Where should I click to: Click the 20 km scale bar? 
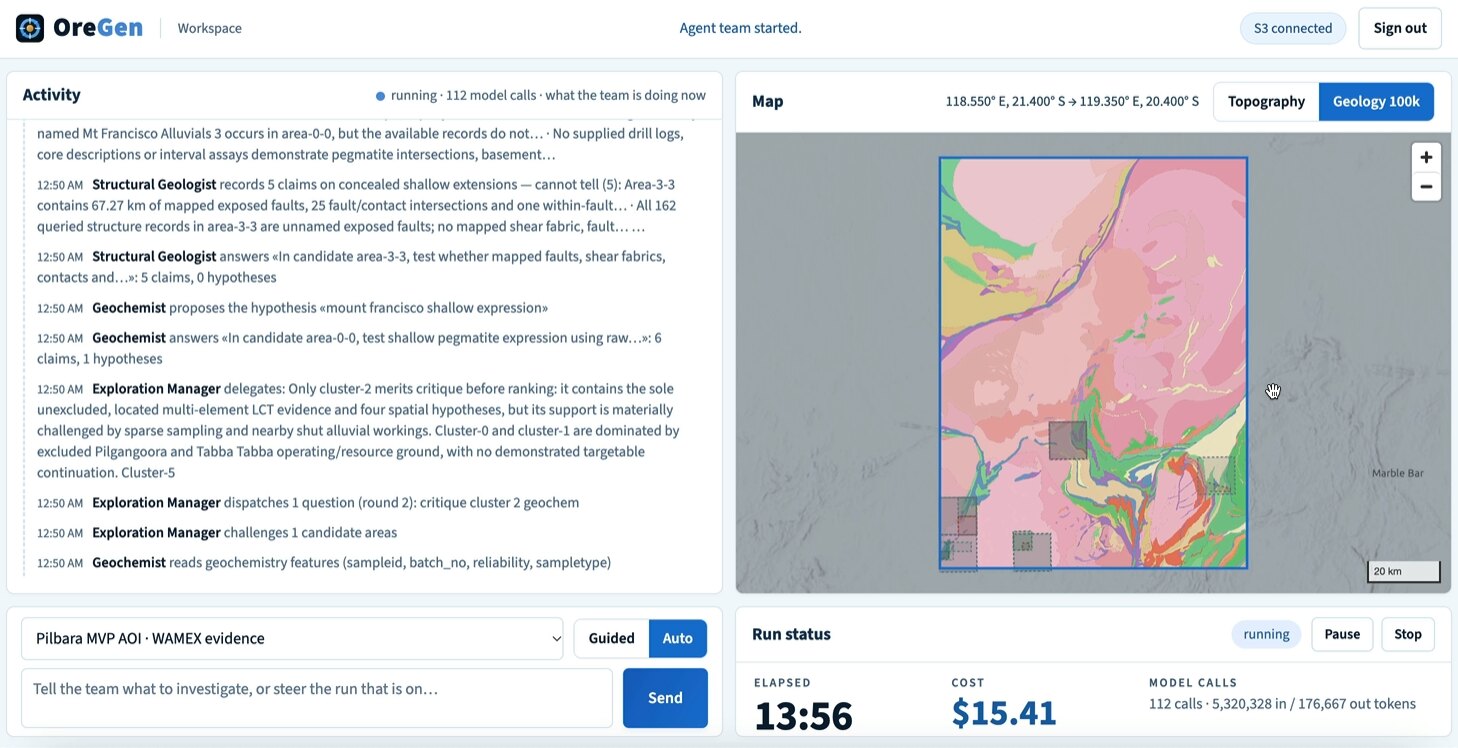1404,571
